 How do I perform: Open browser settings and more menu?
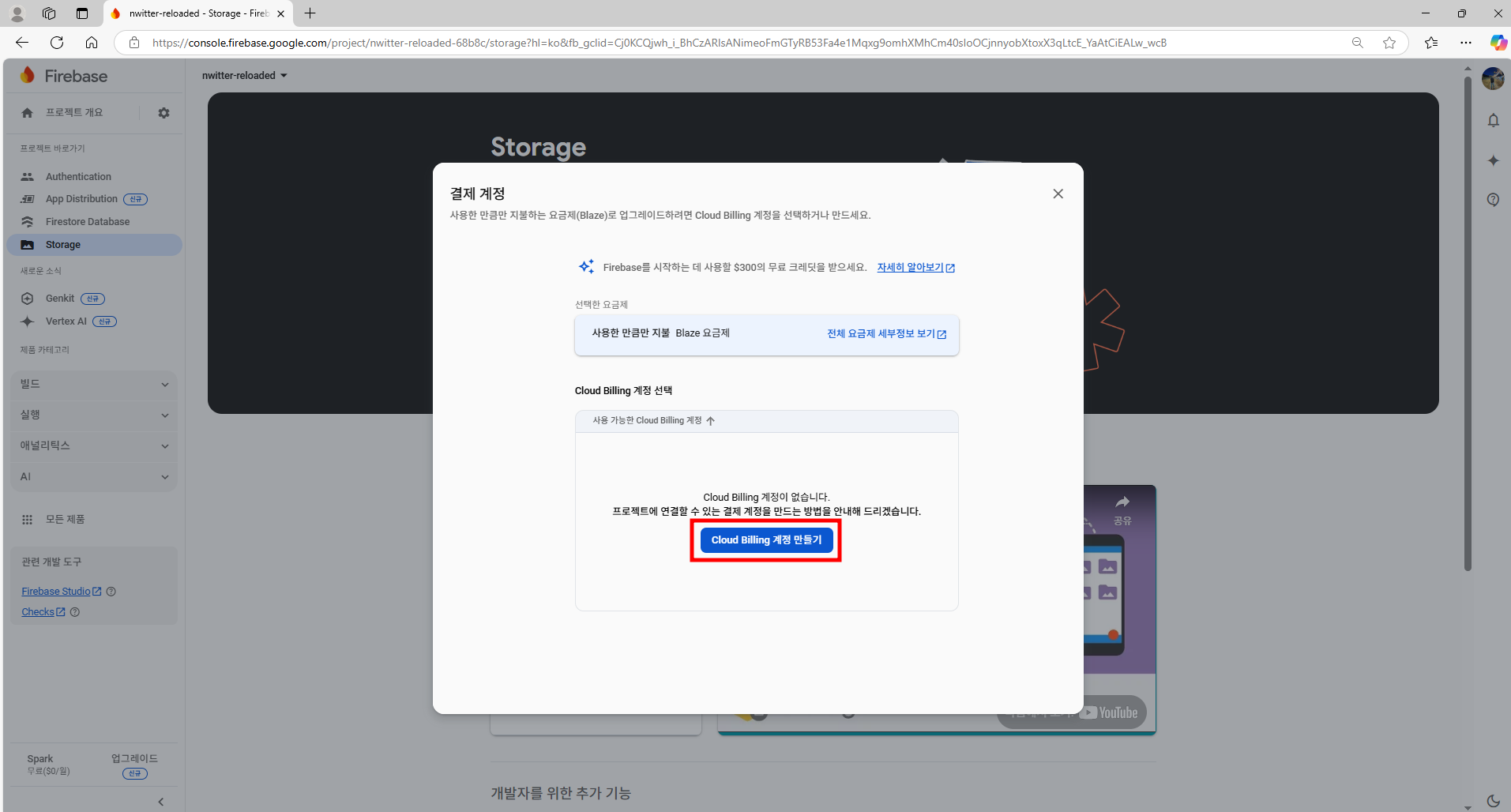(x=1466, y=43)
